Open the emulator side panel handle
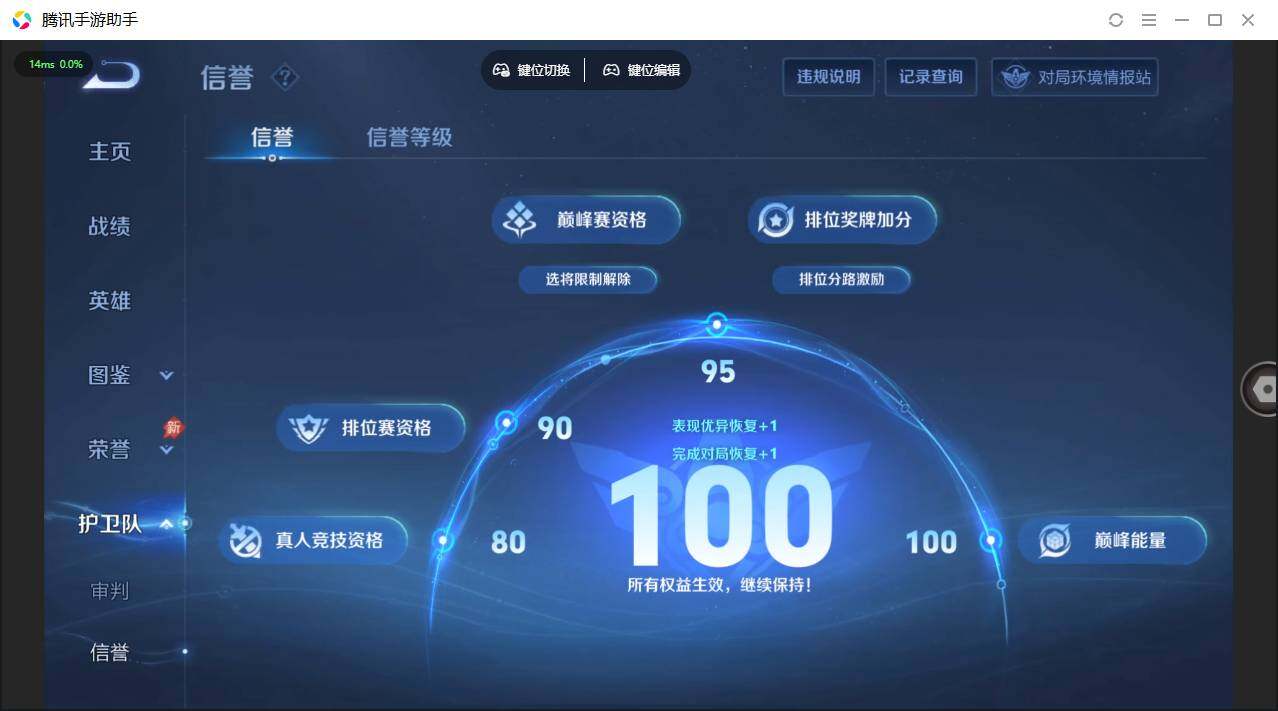1278x711 pixels. [1261, 389]
